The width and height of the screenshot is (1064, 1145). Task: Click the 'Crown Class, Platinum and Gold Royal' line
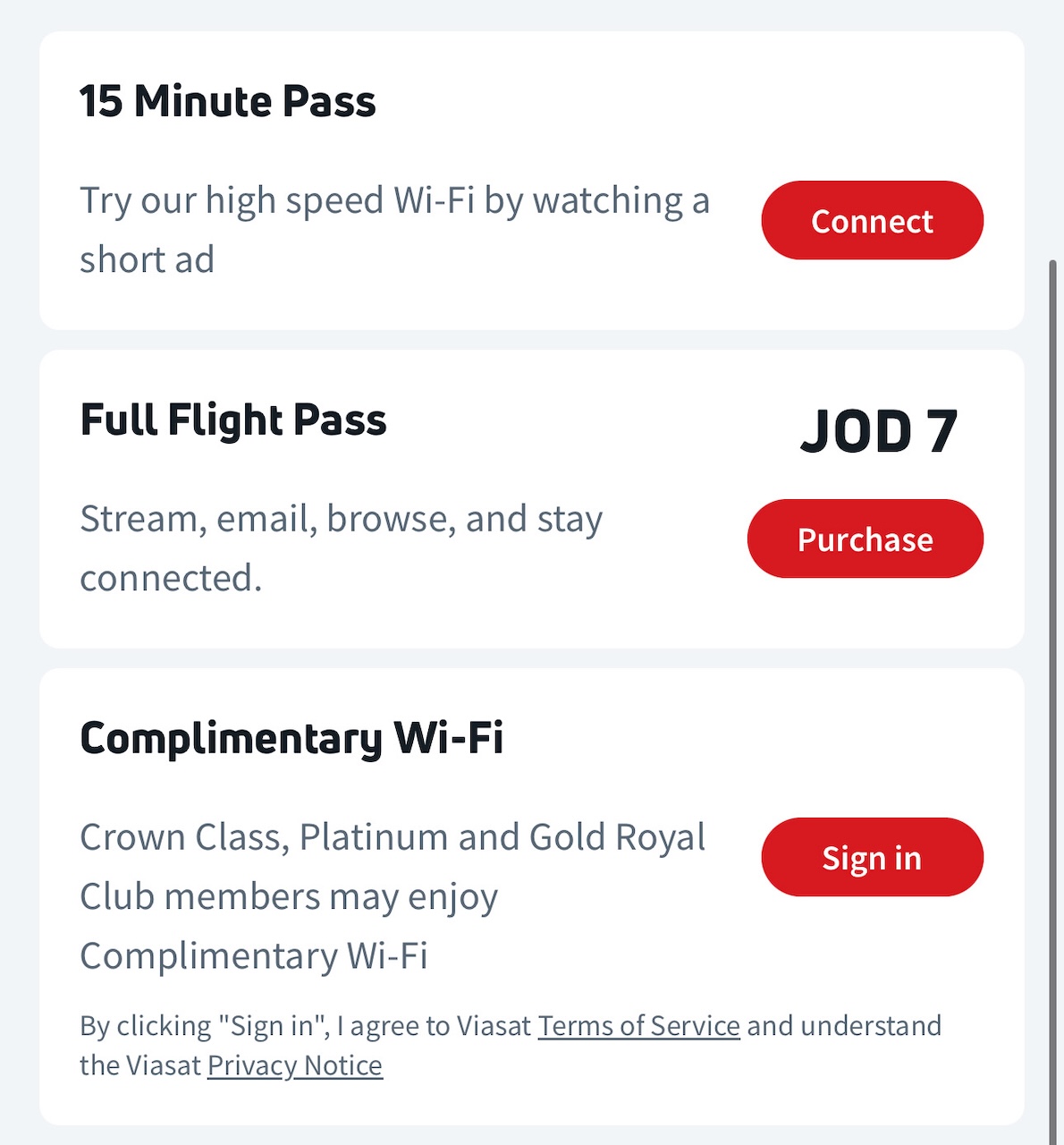coord(393,837)
